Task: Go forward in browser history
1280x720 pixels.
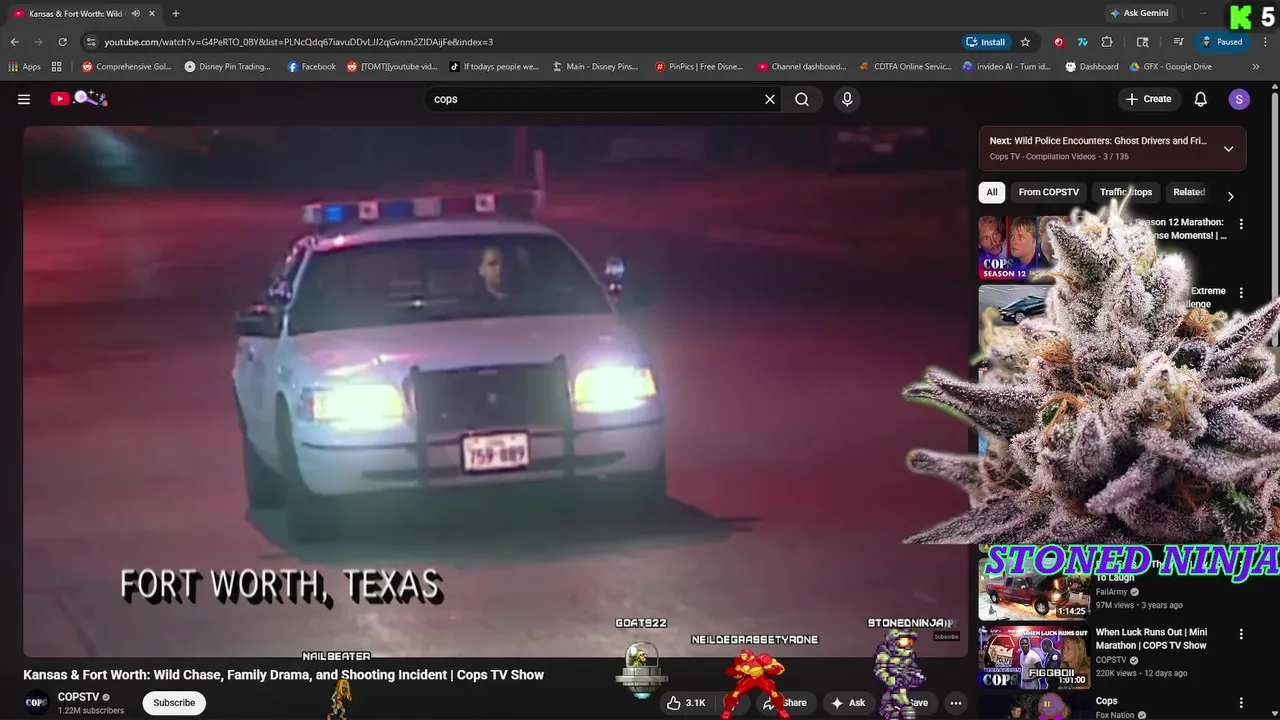Action: (39, 42)
